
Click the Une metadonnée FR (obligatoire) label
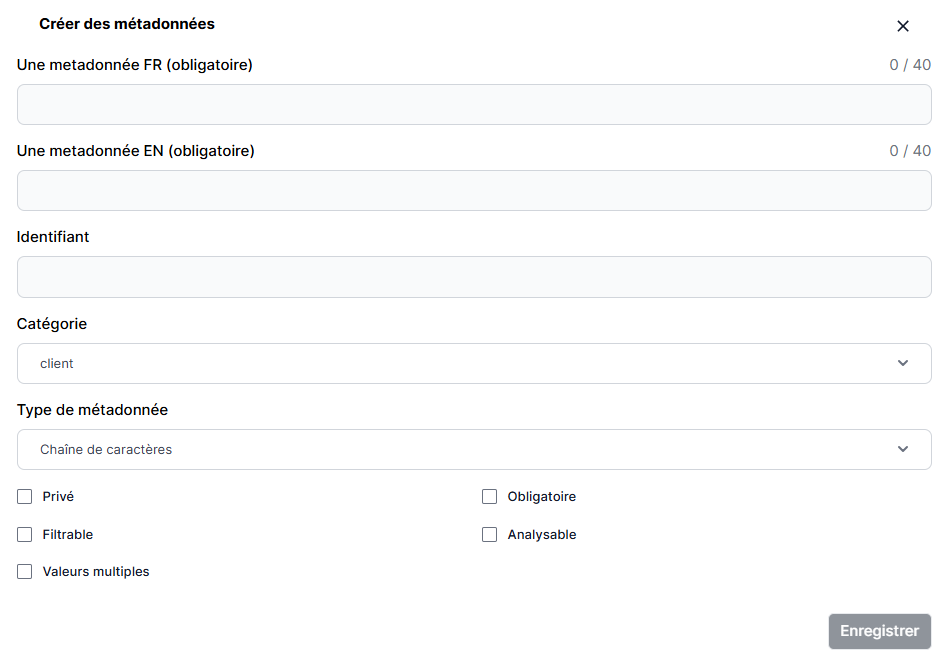pos(135,66)
